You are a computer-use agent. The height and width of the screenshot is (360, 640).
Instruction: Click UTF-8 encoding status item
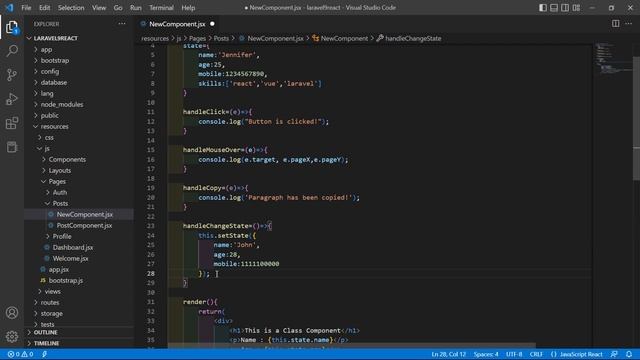click(514, 354)
